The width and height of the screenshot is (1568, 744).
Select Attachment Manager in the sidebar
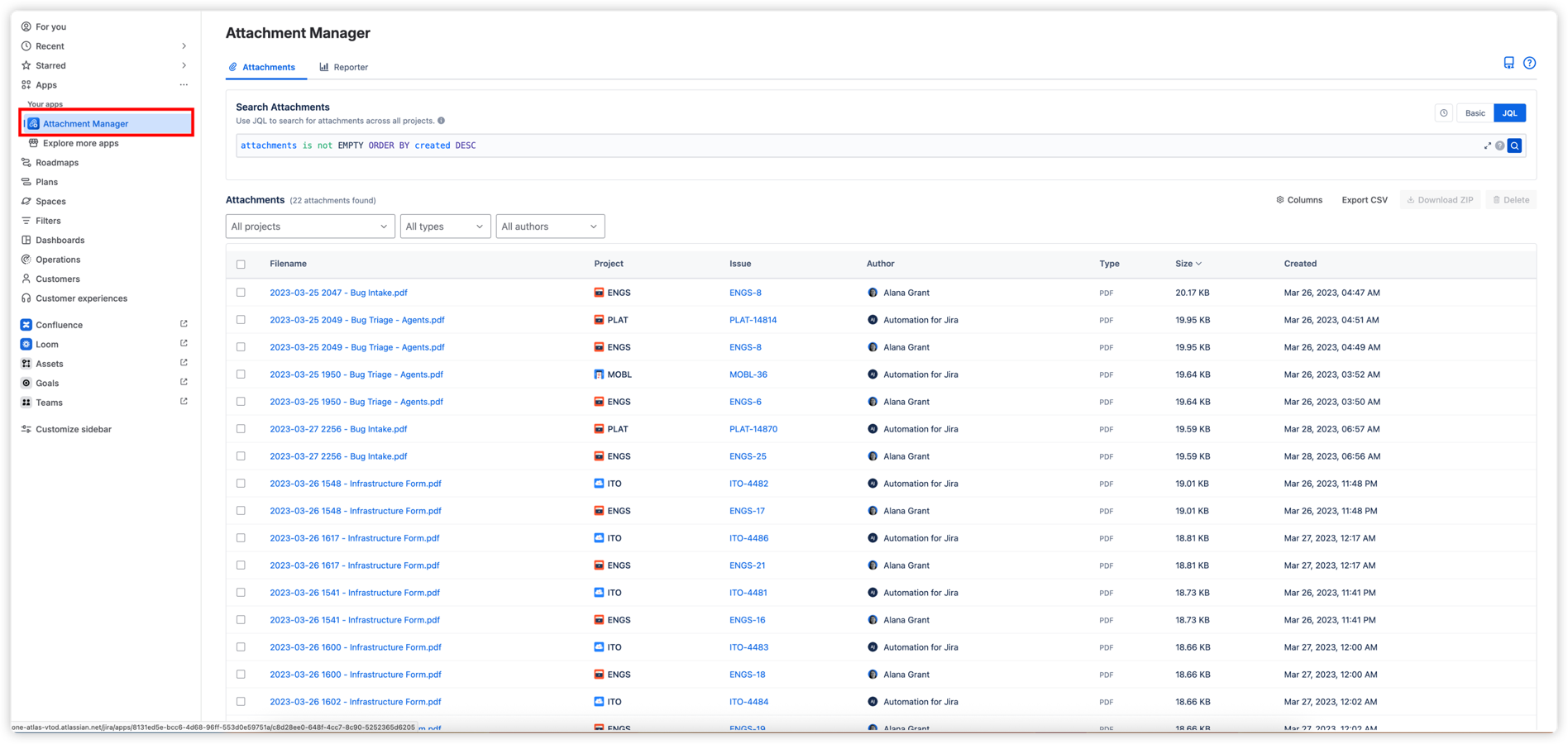pyautogui.click(x=108, y=123)
